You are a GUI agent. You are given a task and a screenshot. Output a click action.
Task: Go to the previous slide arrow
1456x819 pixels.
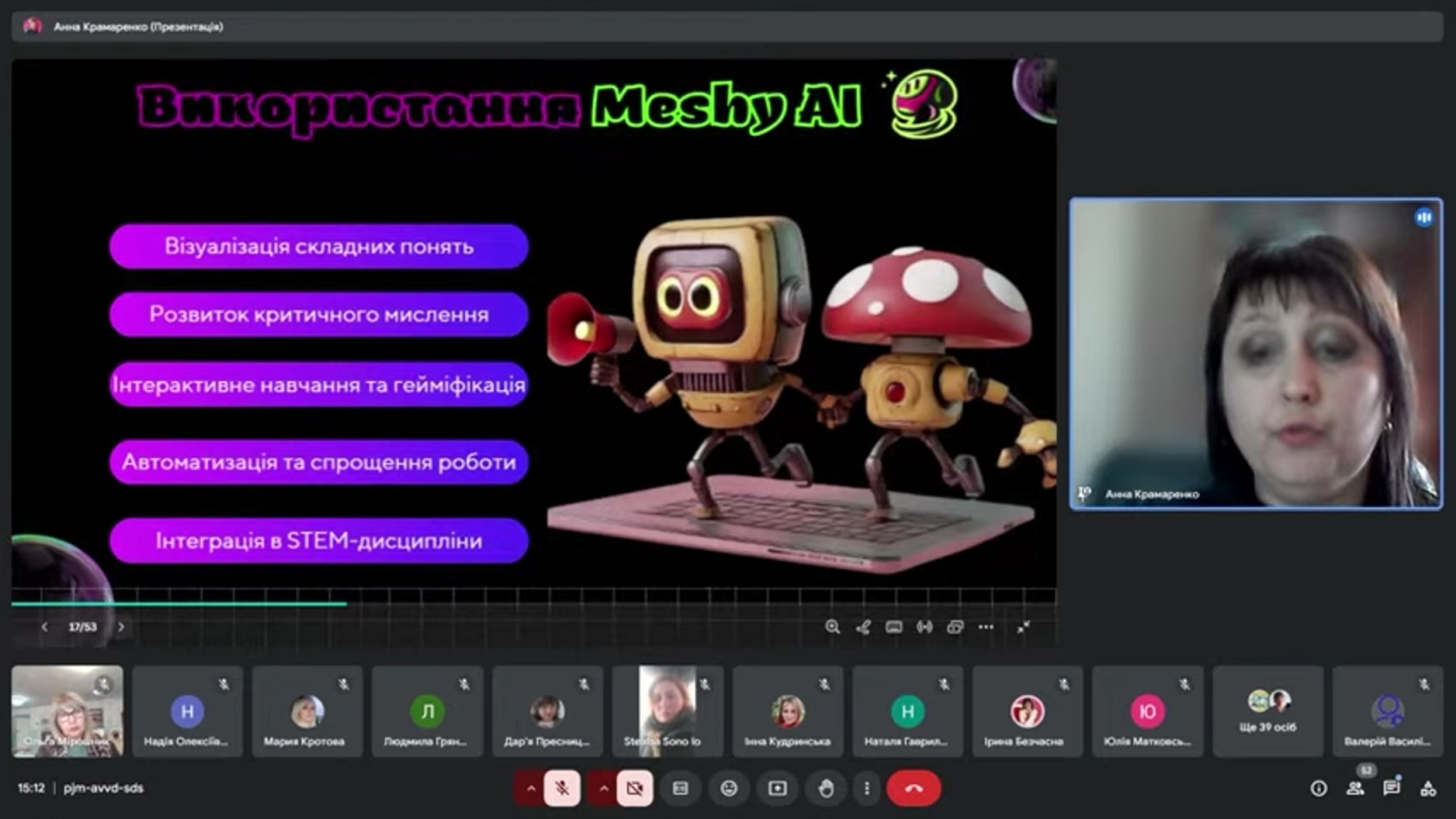(x=45, y=627)
